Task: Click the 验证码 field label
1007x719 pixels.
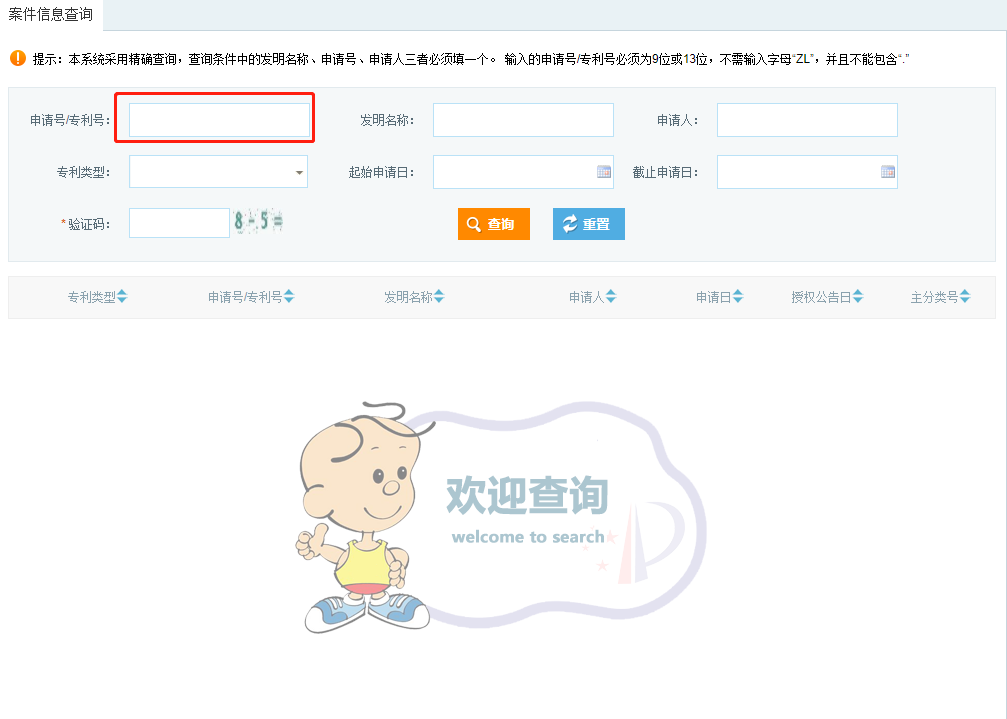Action: [89, 224]
